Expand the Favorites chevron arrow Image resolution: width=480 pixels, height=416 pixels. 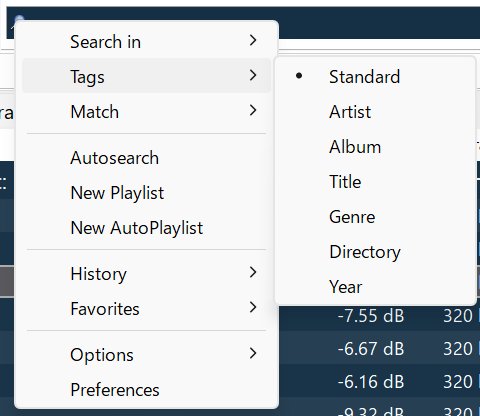coord(253,307)
